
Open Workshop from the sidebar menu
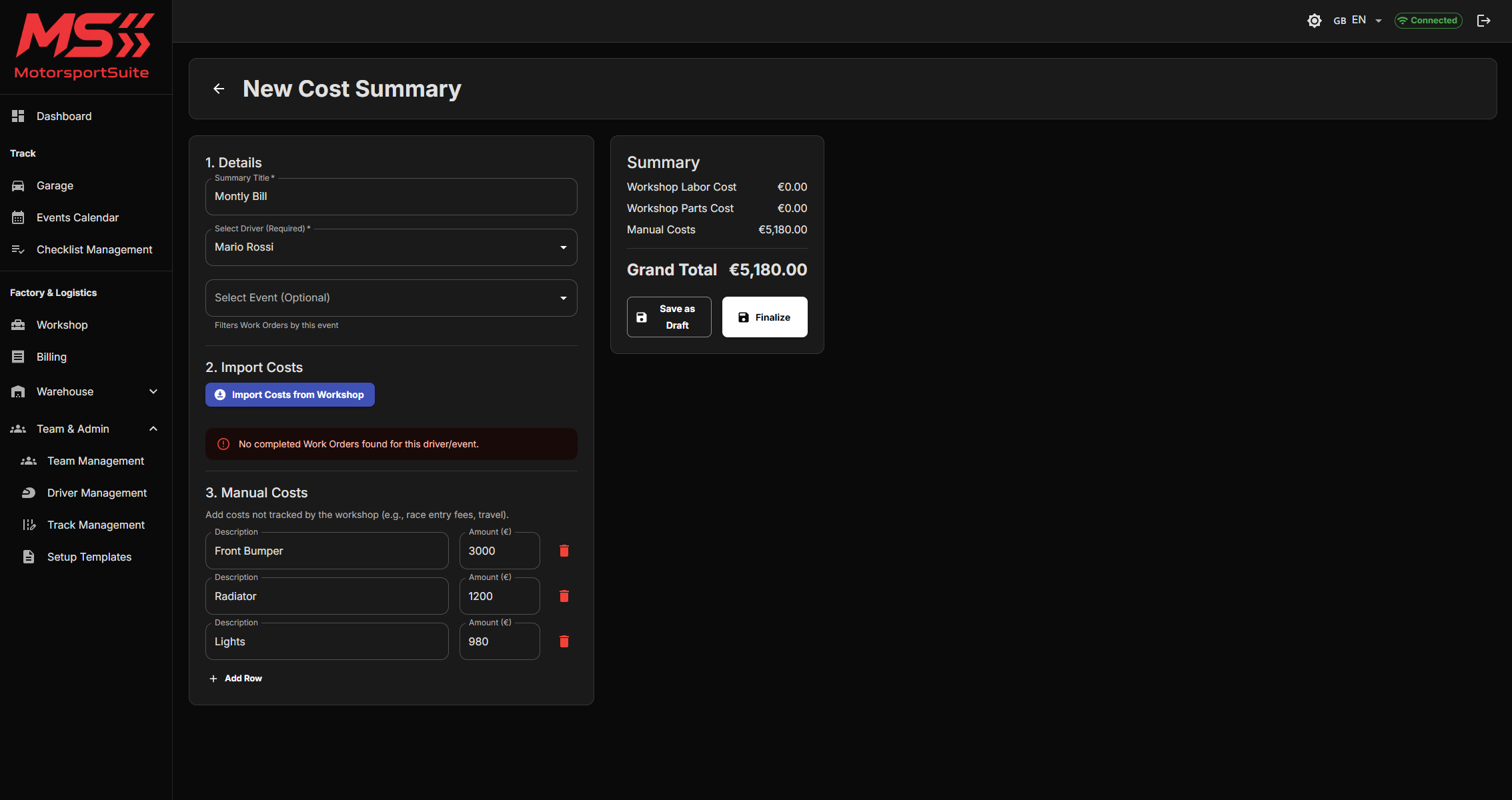(62, 325)
